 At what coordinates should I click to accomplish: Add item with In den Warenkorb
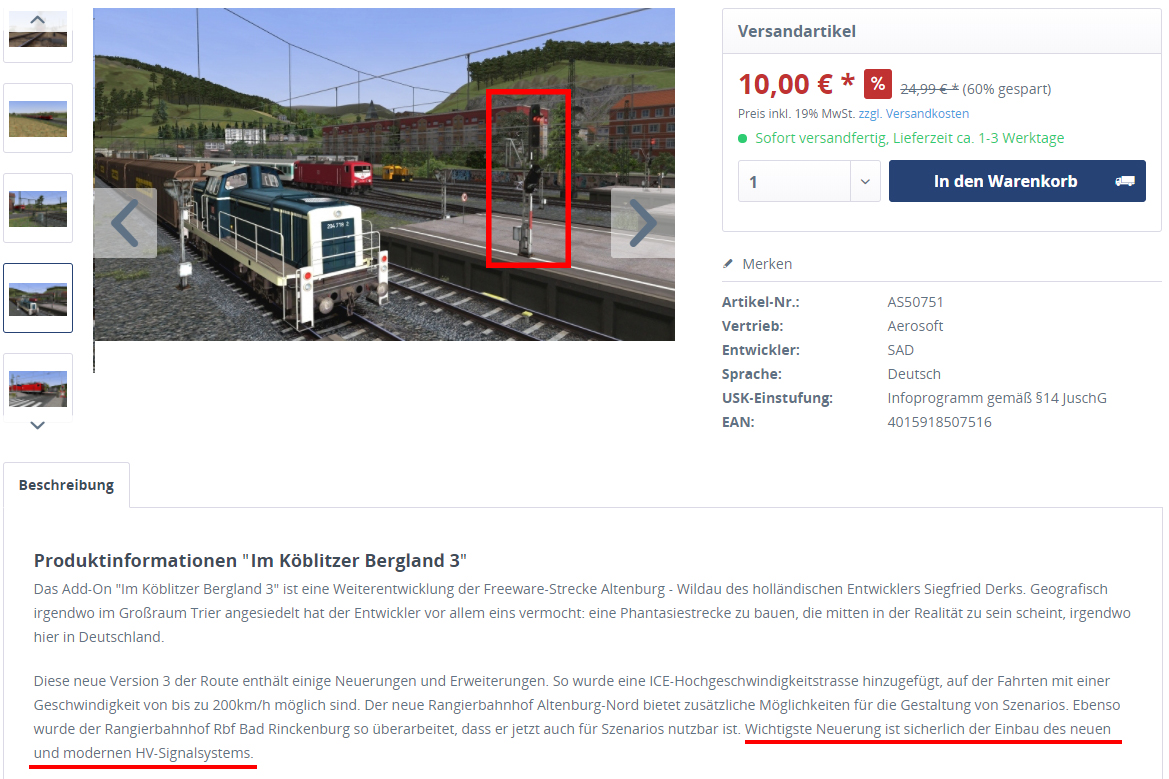(x=1017, y=181)
